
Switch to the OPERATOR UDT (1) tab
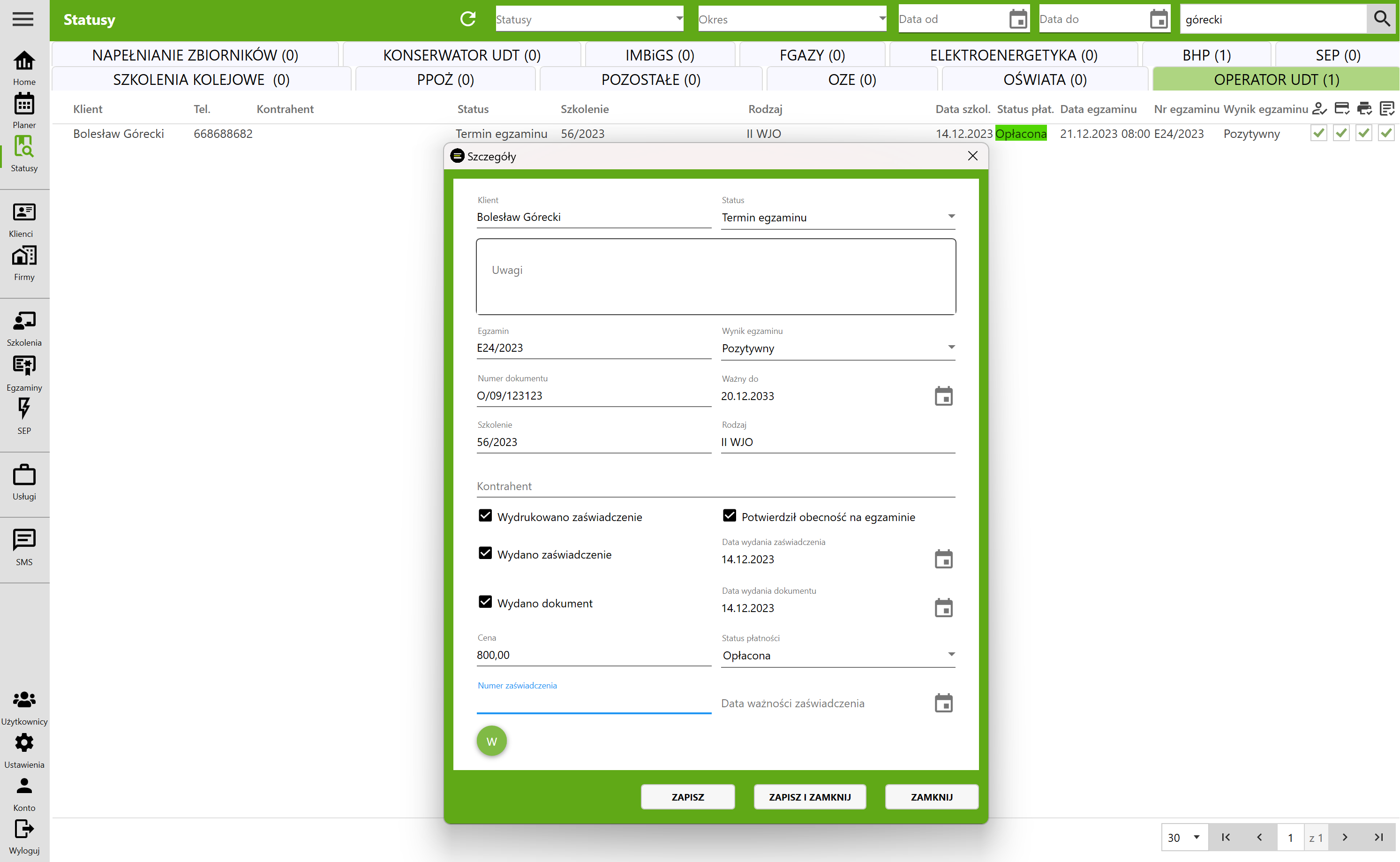(x=1276, y=80)
